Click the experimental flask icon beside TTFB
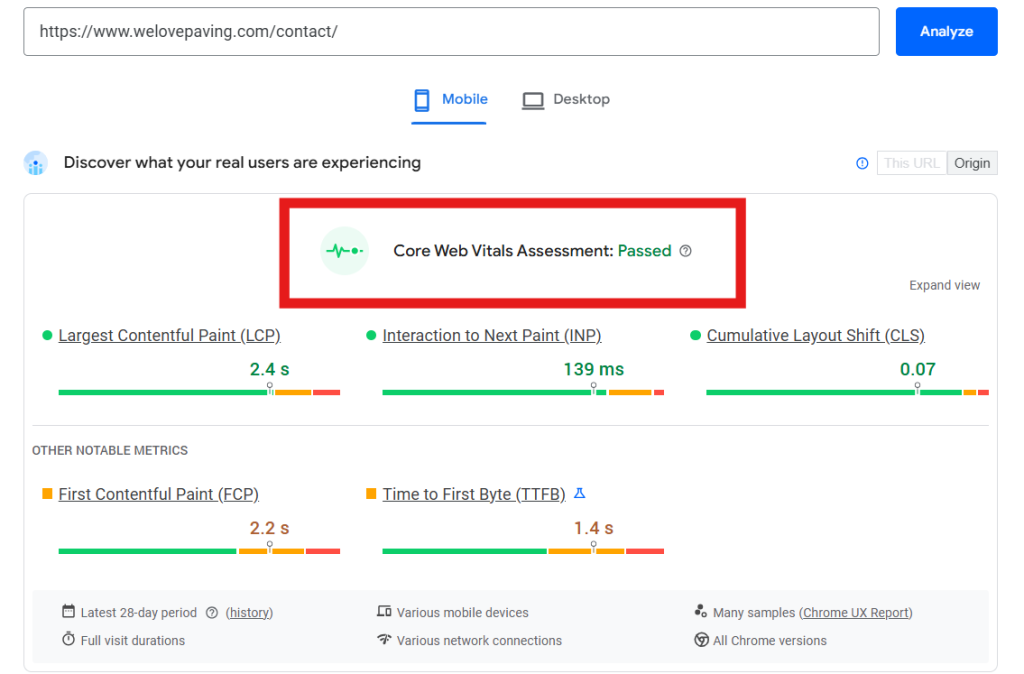The width and height of the screenshot is (1024, 674). (x=579, y=494)
